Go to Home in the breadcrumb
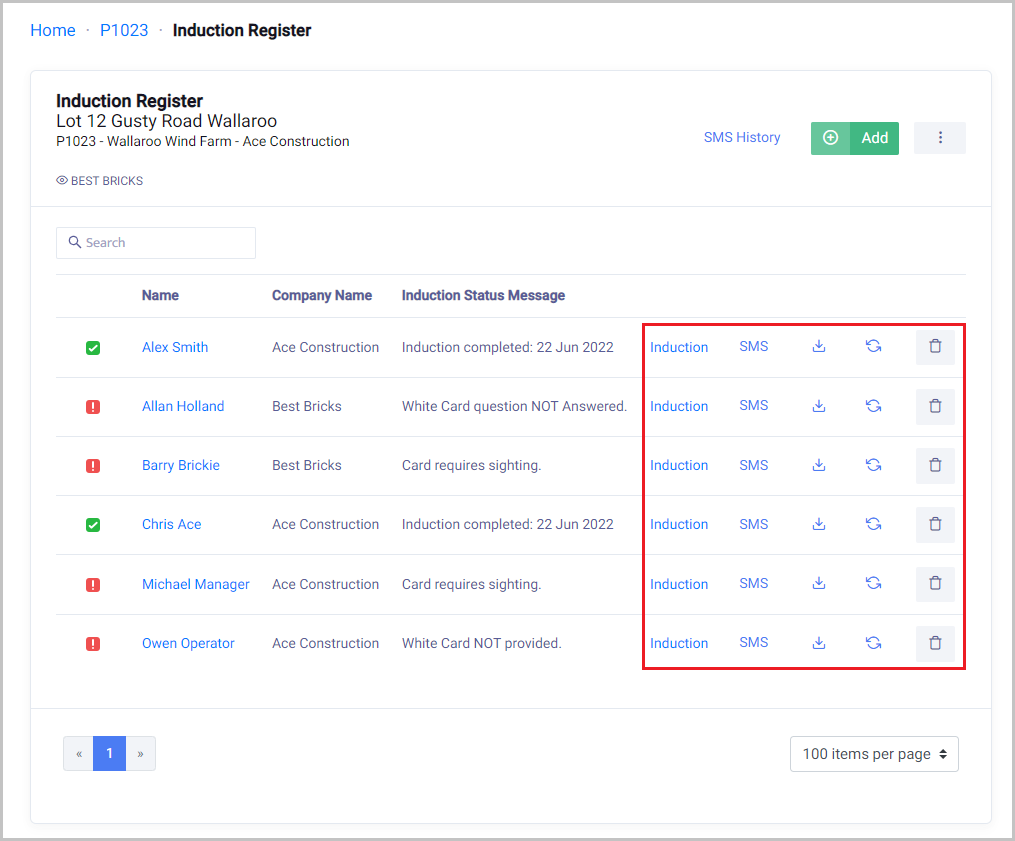This screenshot has width=1015, height=841. [x=53, y=30]
